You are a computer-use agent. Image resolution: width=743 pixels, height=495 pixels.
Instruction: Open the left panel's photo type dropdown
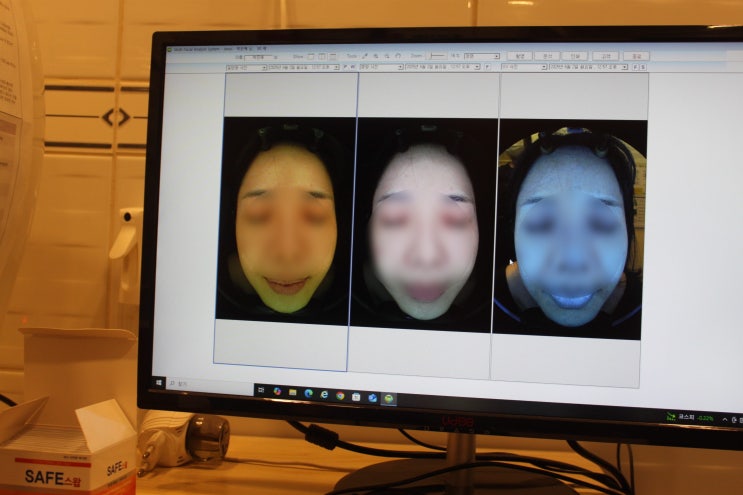point(246,68)
